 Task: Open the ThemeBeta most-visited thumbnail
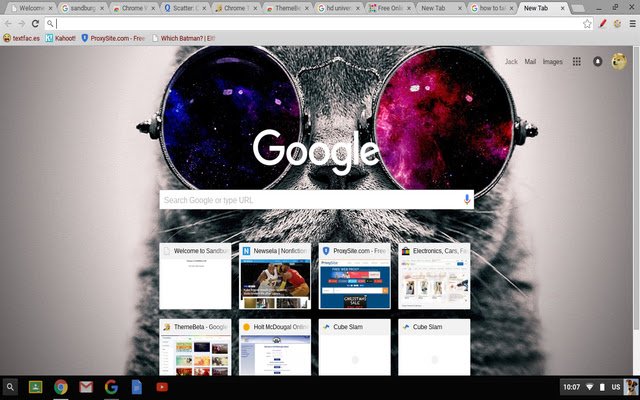click(x=195, y=347)
